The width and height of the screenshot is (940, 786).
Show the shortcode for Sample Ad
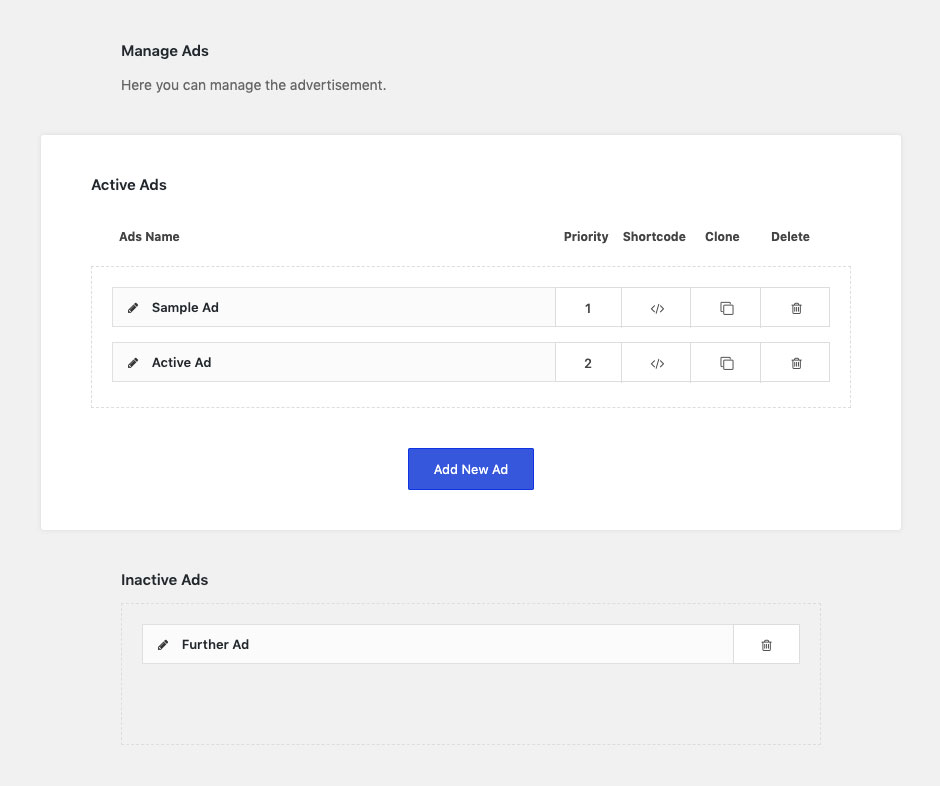click(x=657, y=308)
